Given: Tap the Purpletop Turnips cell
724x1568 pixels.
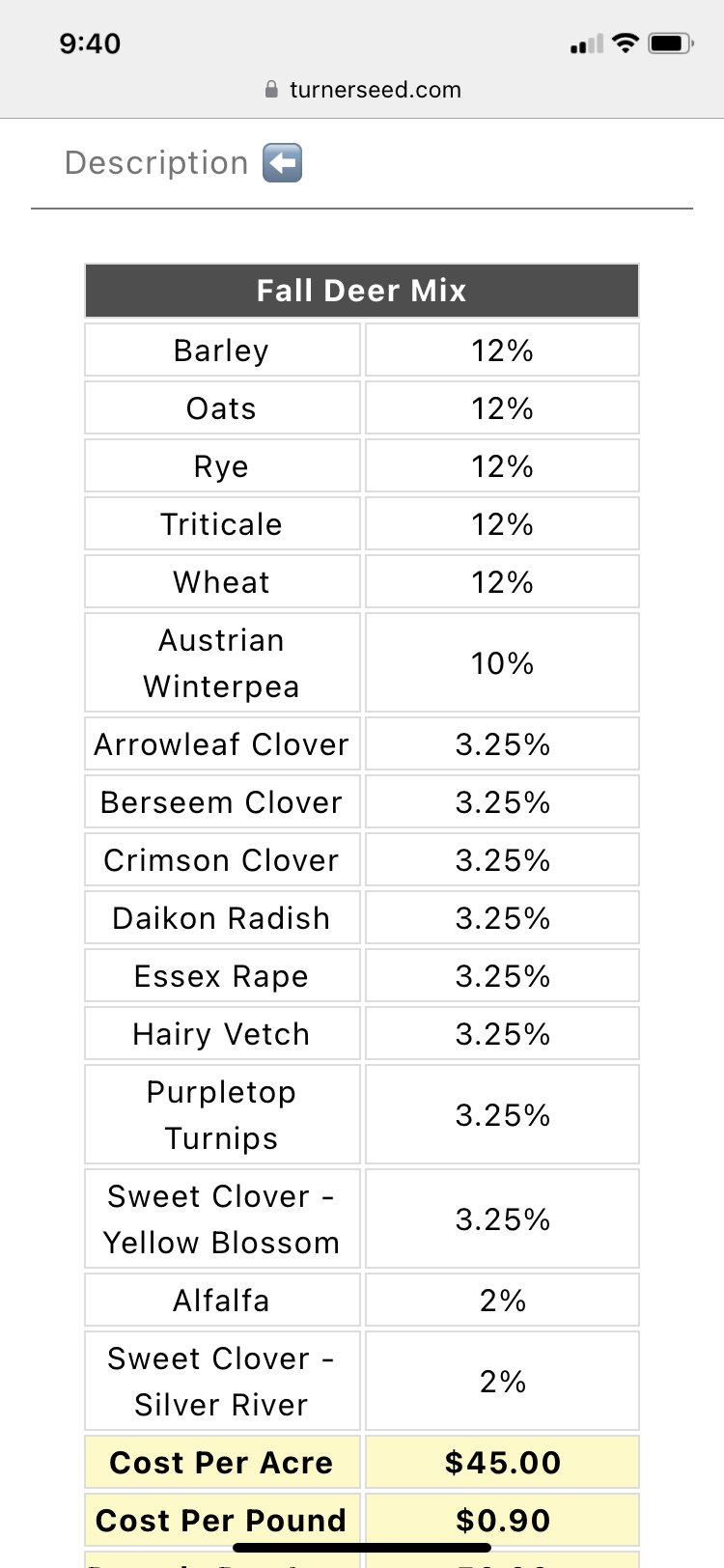Looking at the screenshot, I should coord(221,1115).
